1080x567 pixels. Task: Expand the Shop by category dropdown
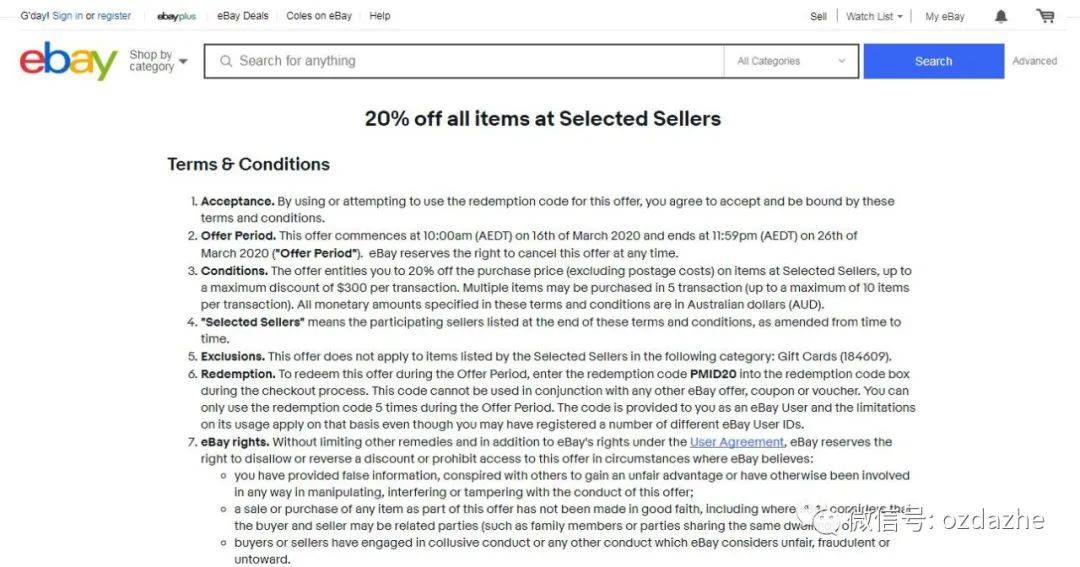coord(158,61)
